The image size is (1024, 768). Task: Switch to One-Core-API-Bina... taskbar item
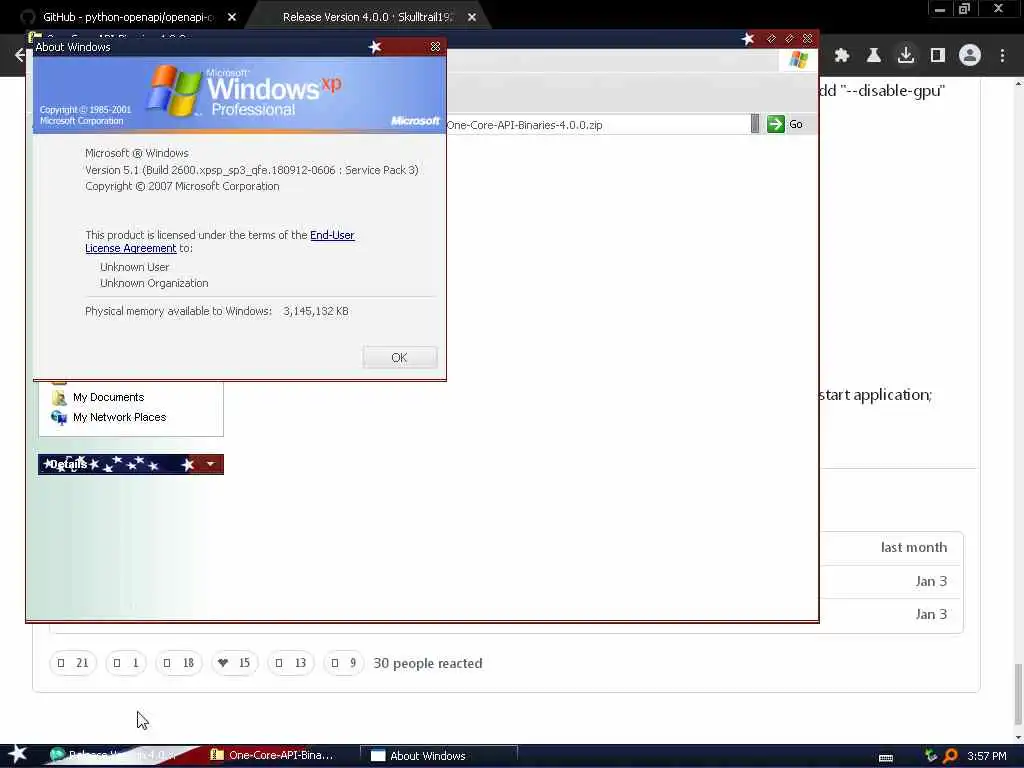pyautogui.click(x=281, y=756)
